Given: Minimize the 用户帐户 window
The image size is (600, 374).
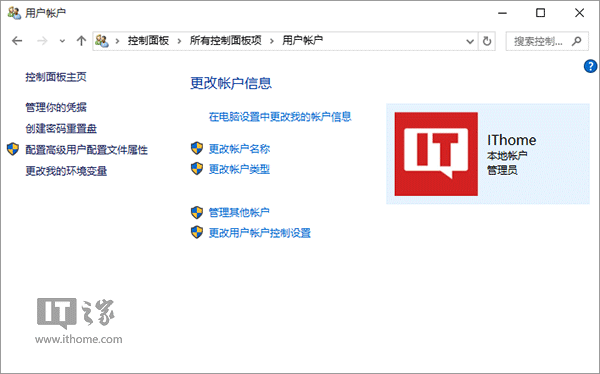Looking at the screenshot, I should pos(502,13).
